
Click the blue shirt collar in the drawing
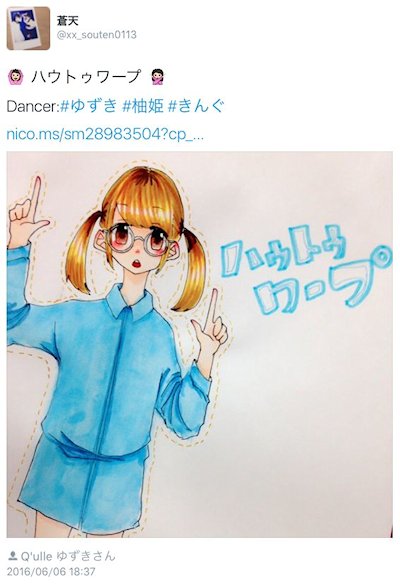pos(129,302)
